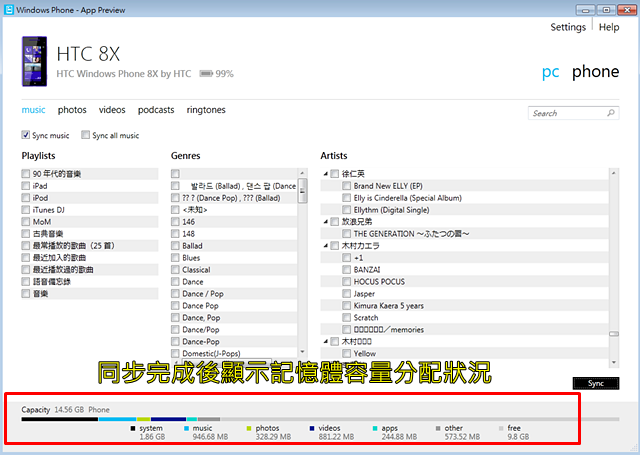Viewport: 640px width, 455px height.
Task: Maximize the Windows Phone app window
Action: click(x=606, y=10)
